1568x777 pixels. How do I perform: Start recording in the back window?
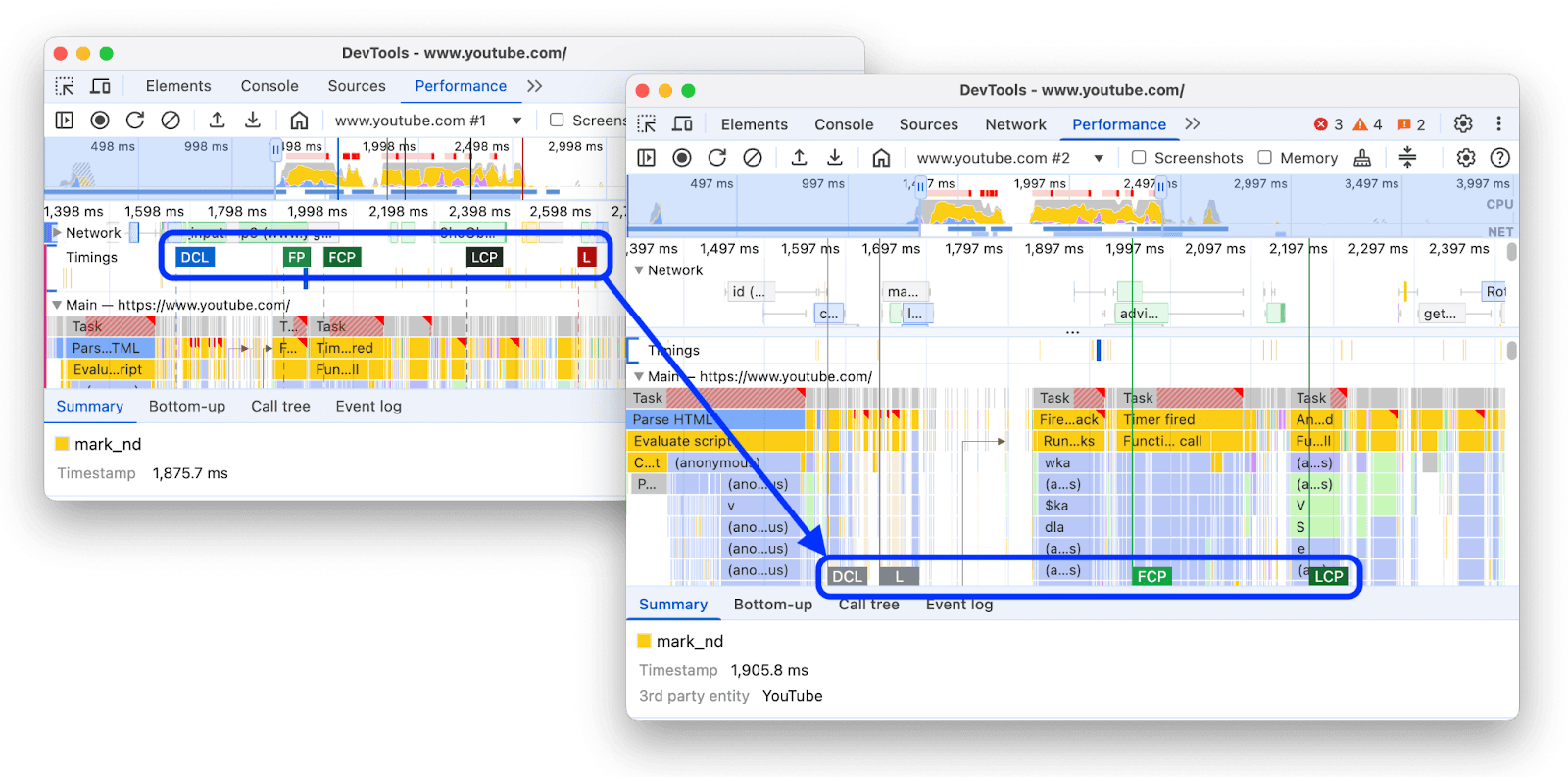[x=100, y=120]
